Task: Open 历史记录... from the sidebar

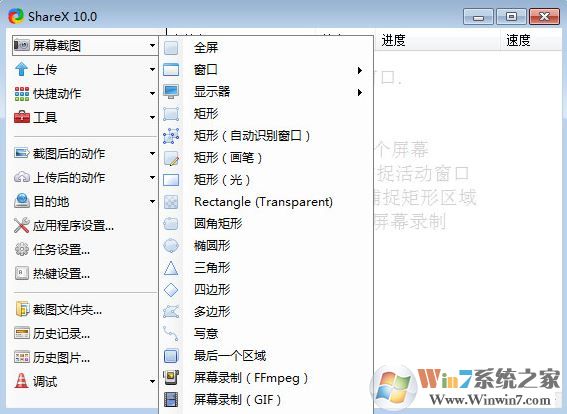Action: pyautogui.click(x=85, y=333)
